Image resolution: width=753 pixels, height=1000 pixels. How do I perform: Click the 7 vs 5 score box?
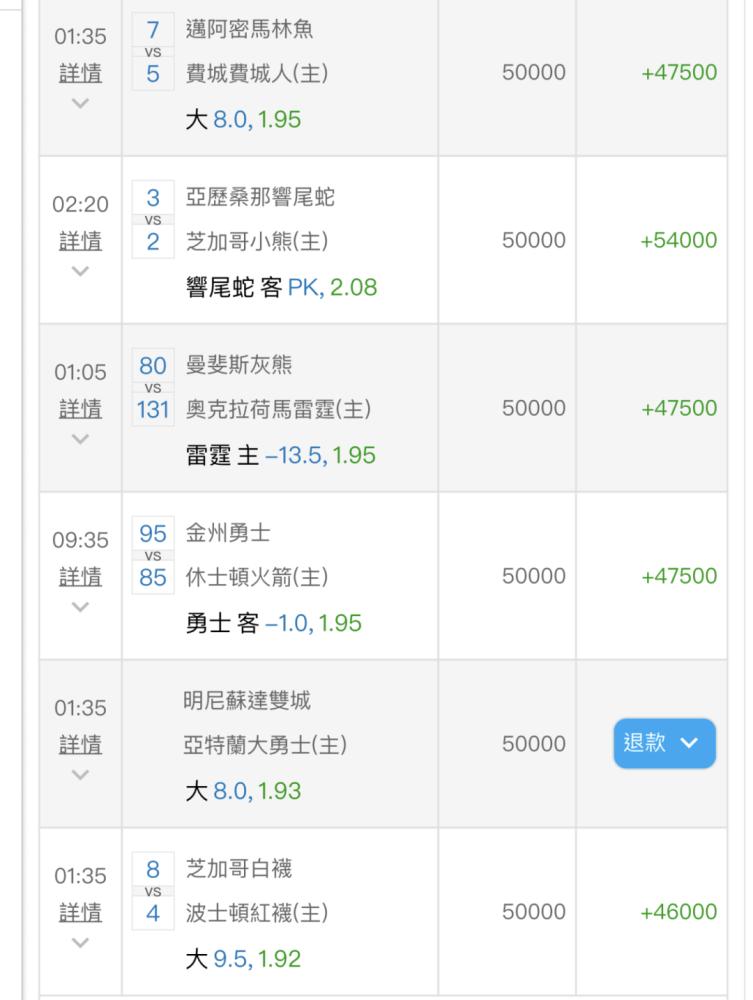pos(153,52)
